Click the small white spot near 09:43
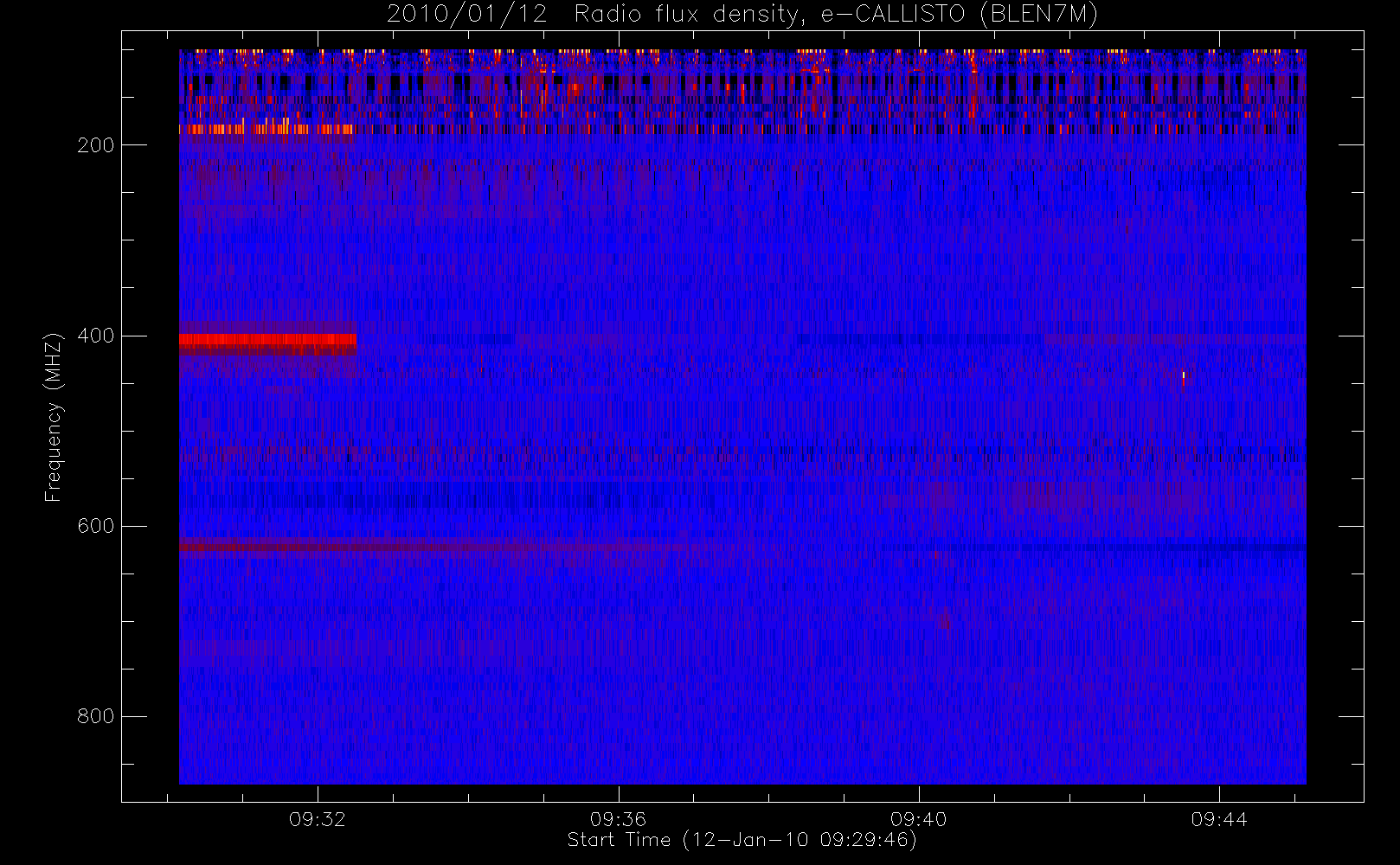The height and width of the screenshot is (865, 1400). (1183, 375)
